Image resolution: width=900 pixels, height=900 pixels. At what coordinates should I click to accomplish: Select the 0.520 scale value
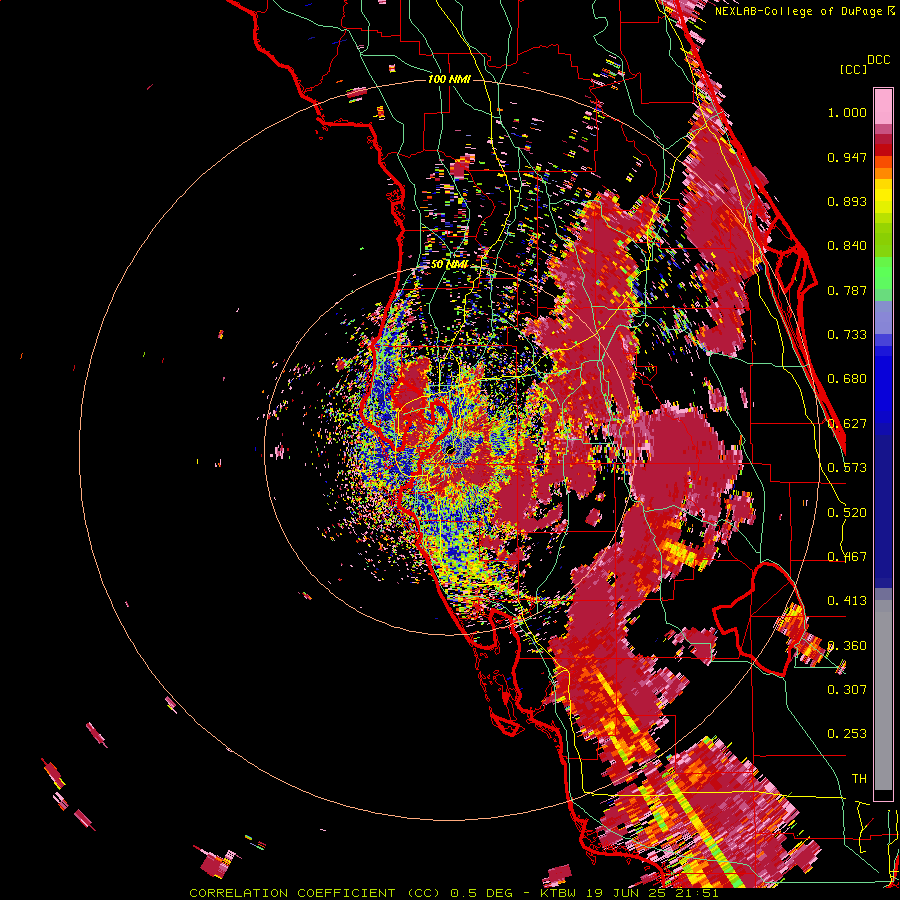[847, 513]
